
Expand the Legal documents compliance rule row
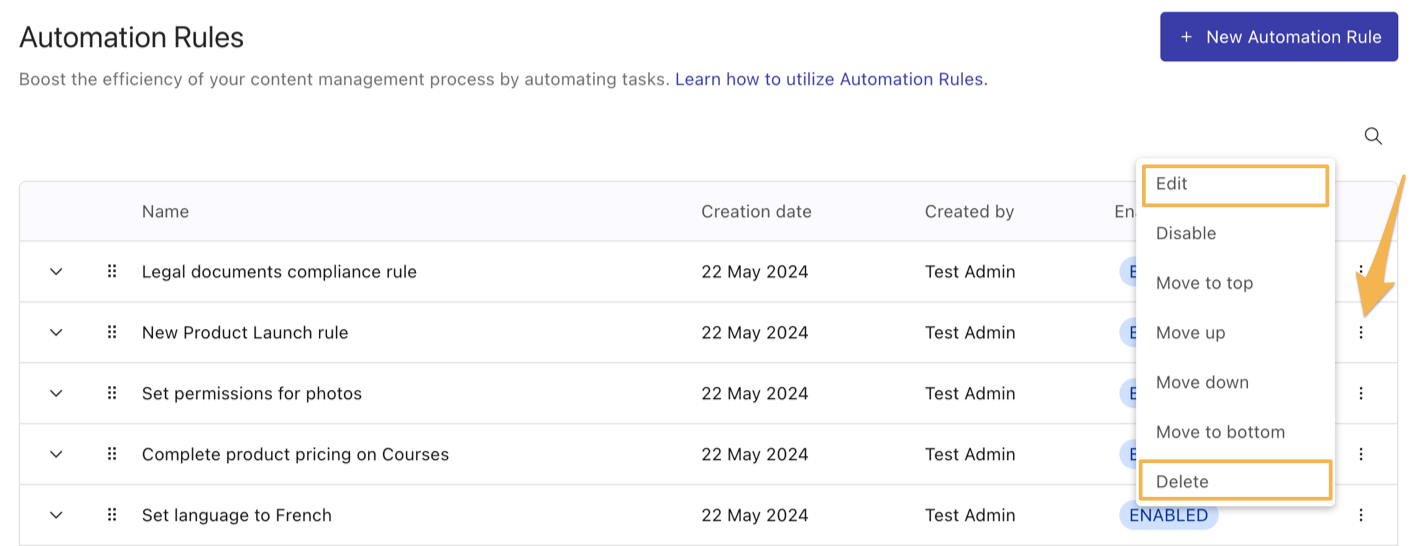[x=56, y=272]
